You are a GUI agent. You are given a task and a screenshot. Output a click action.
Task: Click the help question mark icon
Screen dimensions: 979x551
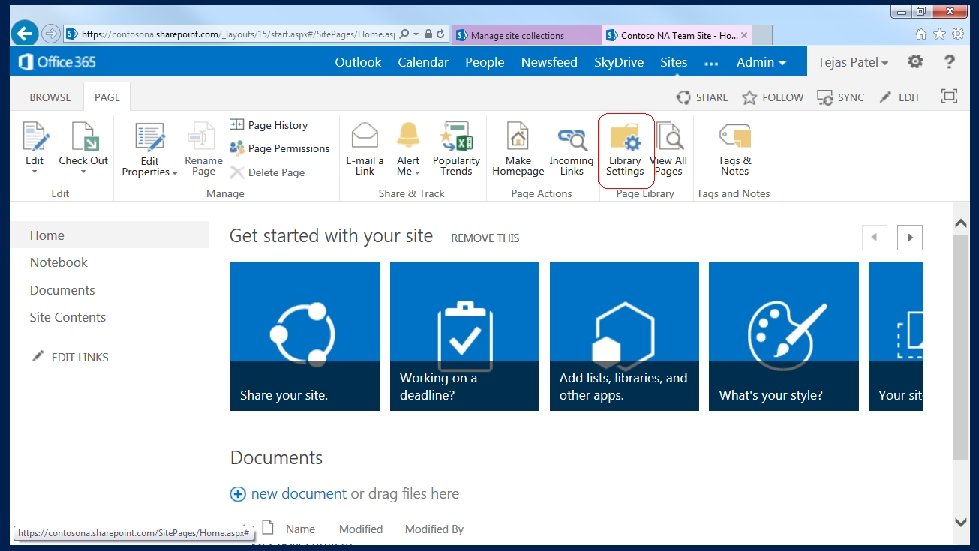(950, 61)
